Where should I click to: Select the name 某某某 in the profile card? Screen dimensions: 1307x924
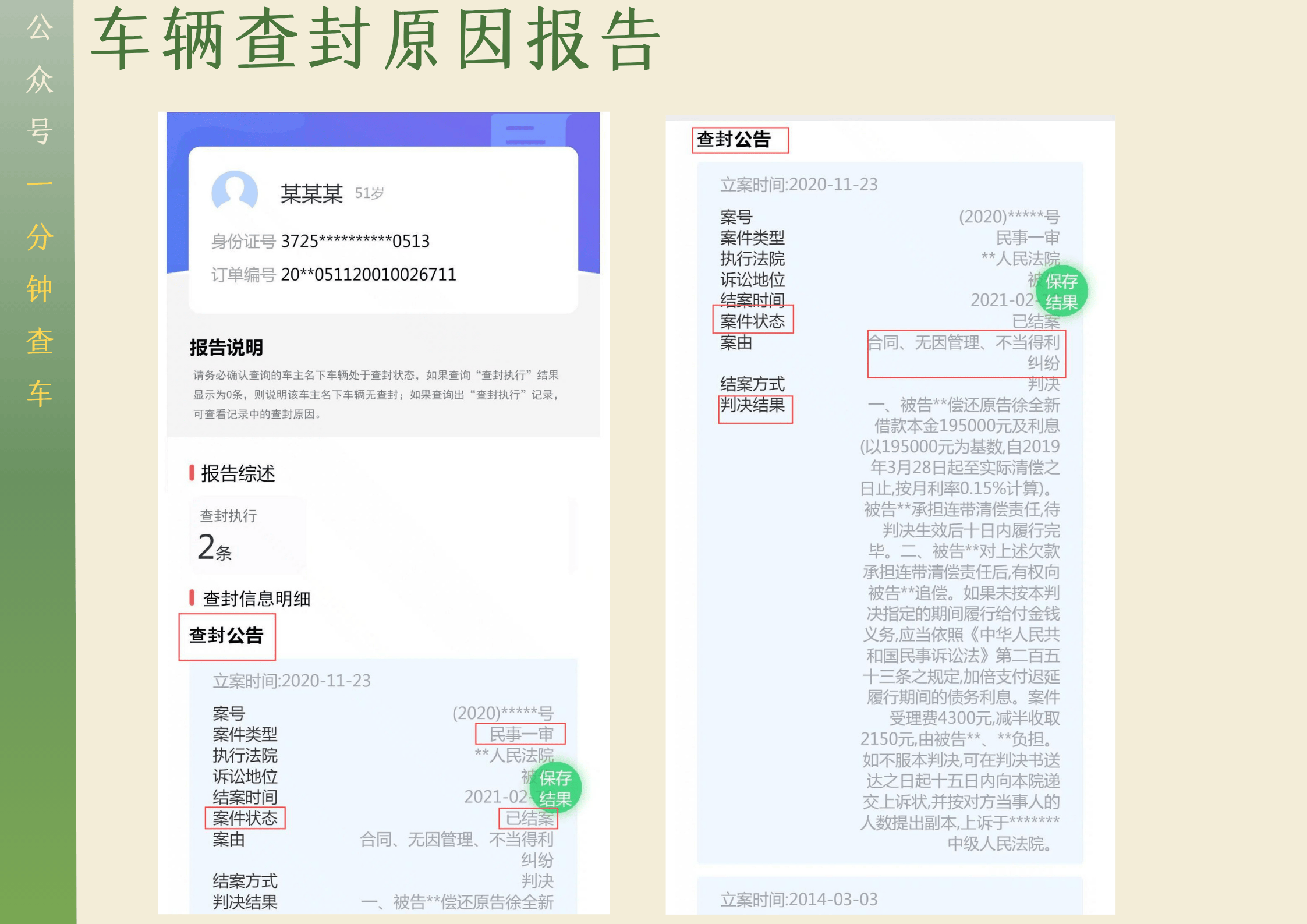point(312,194)
